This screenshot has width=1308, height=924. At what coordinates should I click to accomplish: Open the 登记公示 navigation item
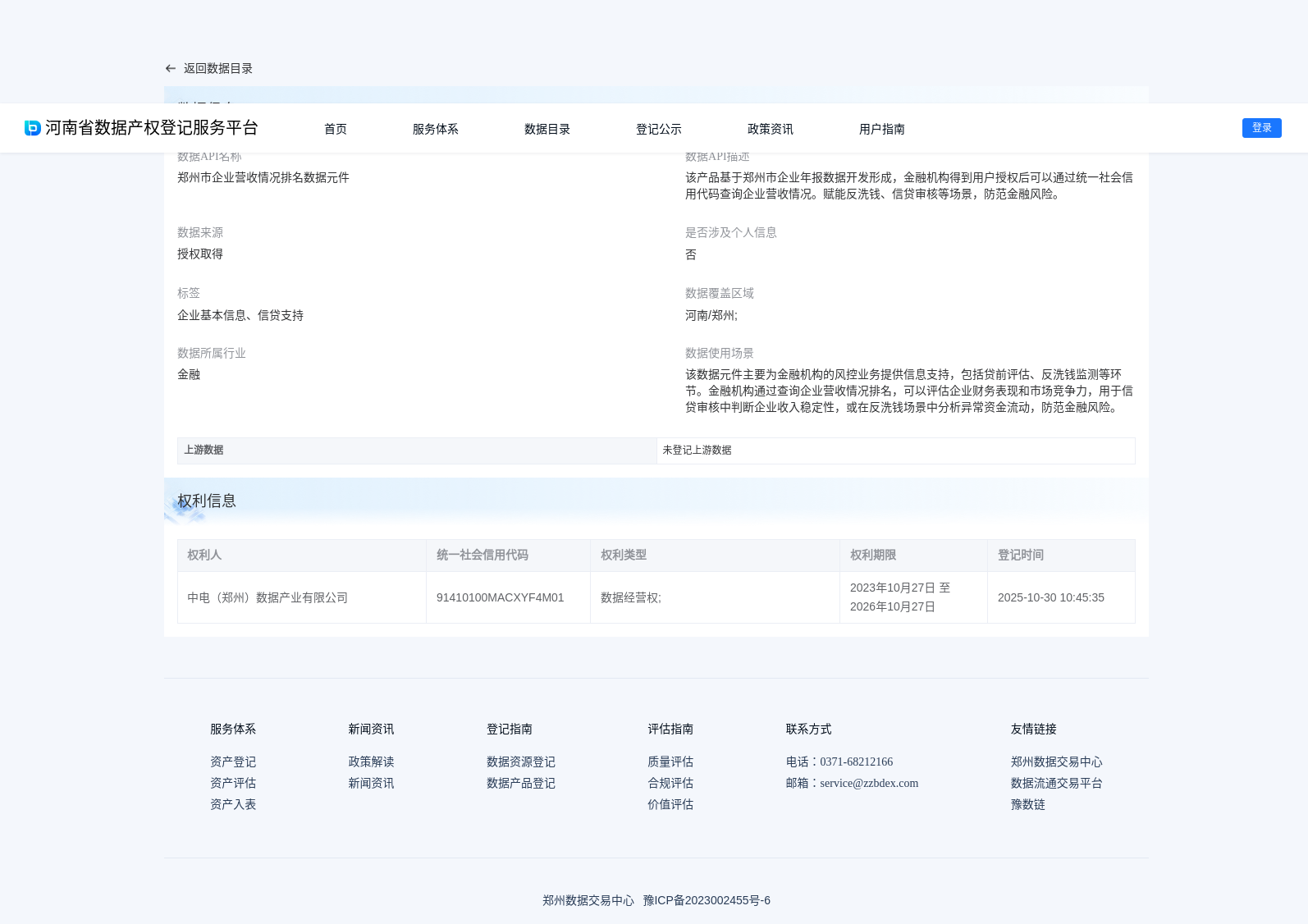pos(659,129)
